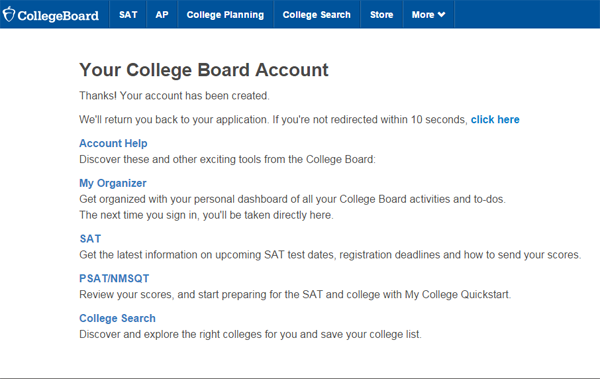Image resolution: width=600 pixels, height=379 pixels.
Task: Click the SAT test dates description text
Action: coord(330,255)
